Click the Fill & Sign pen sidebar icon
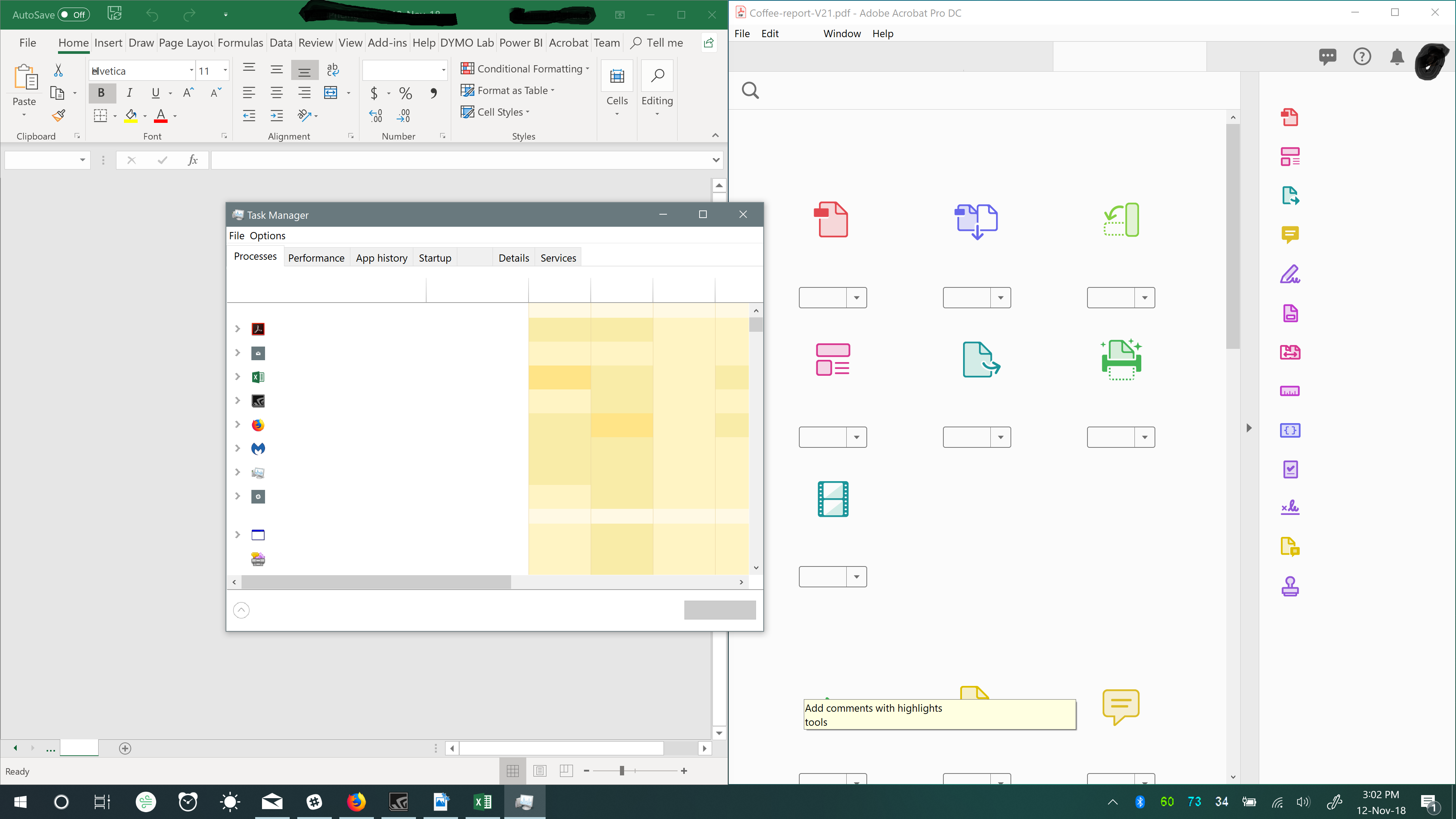Image resolution: width=1456 pixels, height=819 pixels. 1290,274
